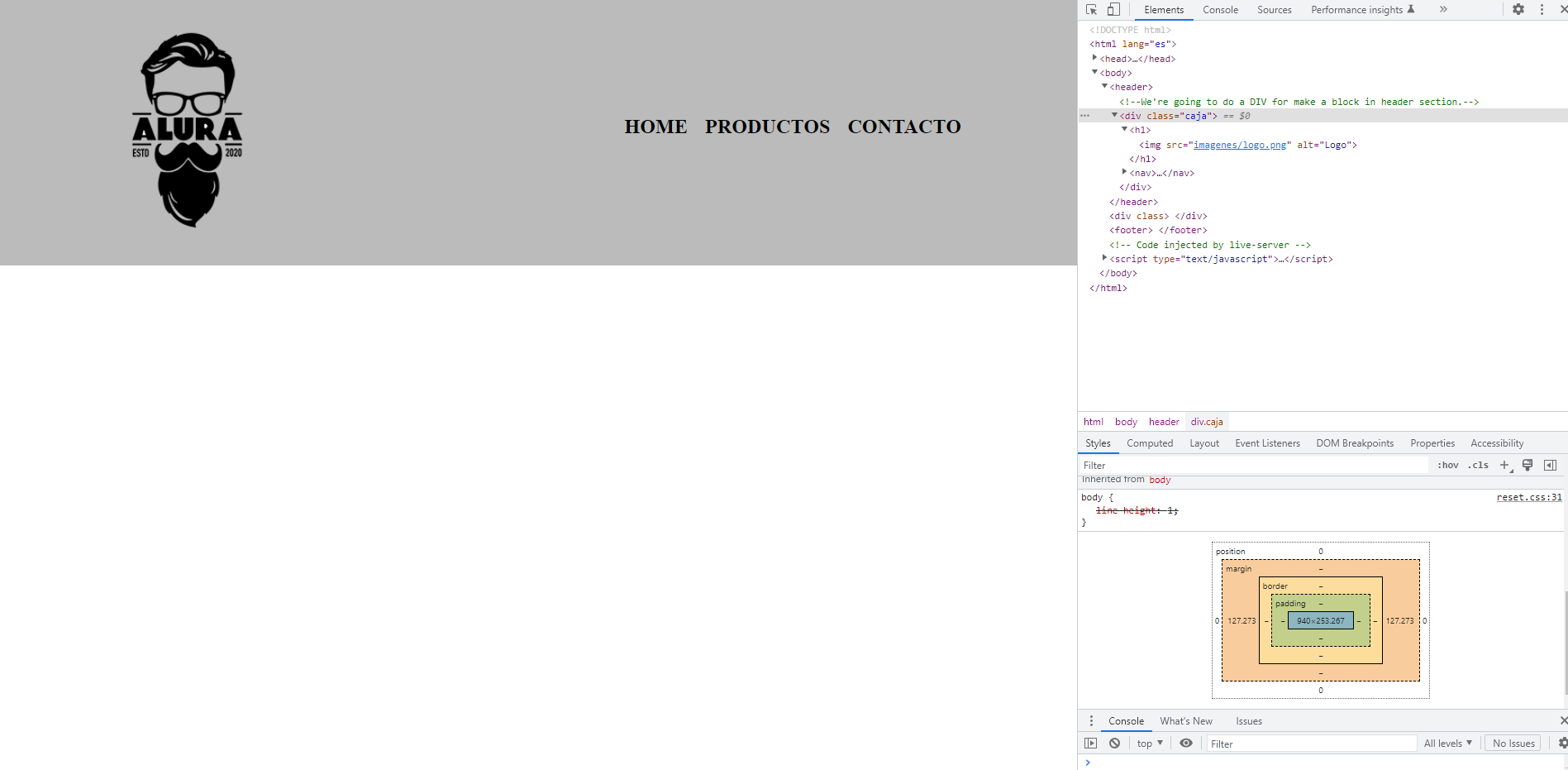Click the box model left margin value 127.273

coord(1242,620)
